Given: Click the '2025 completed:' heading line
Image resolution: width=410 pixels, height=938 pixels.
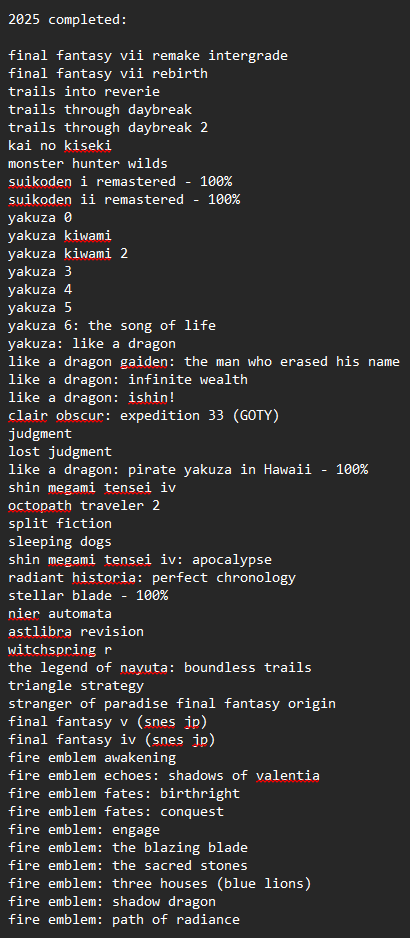Looking at the screenshot, I should tap(68, 20).
